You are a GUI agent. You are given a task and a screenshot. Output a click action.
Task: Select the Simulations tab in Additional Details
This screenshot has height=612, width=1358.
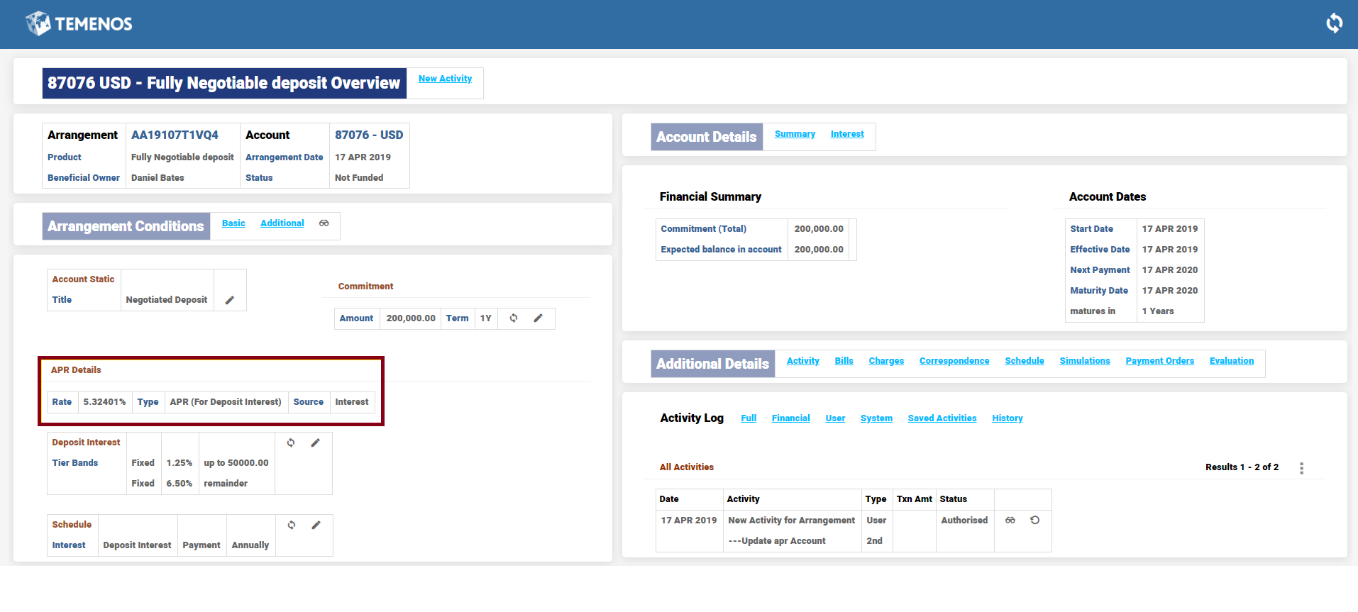pyautogui.click(x=1084, y=361)
